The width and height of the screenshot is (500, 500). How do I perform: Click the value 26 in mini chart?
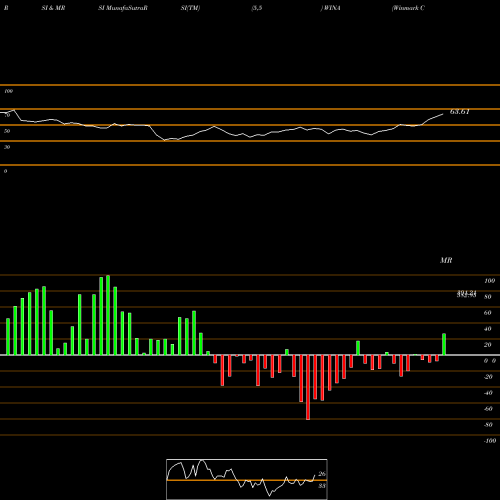[322, 474]
